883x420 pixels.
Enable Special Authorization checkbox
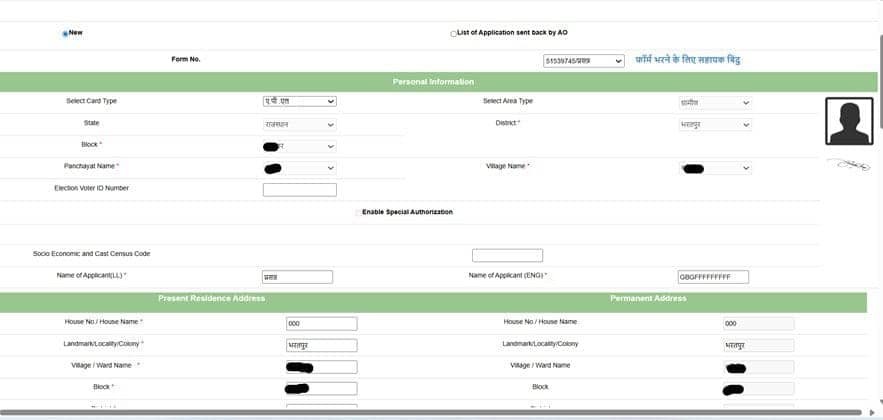[x=358, y=212]
